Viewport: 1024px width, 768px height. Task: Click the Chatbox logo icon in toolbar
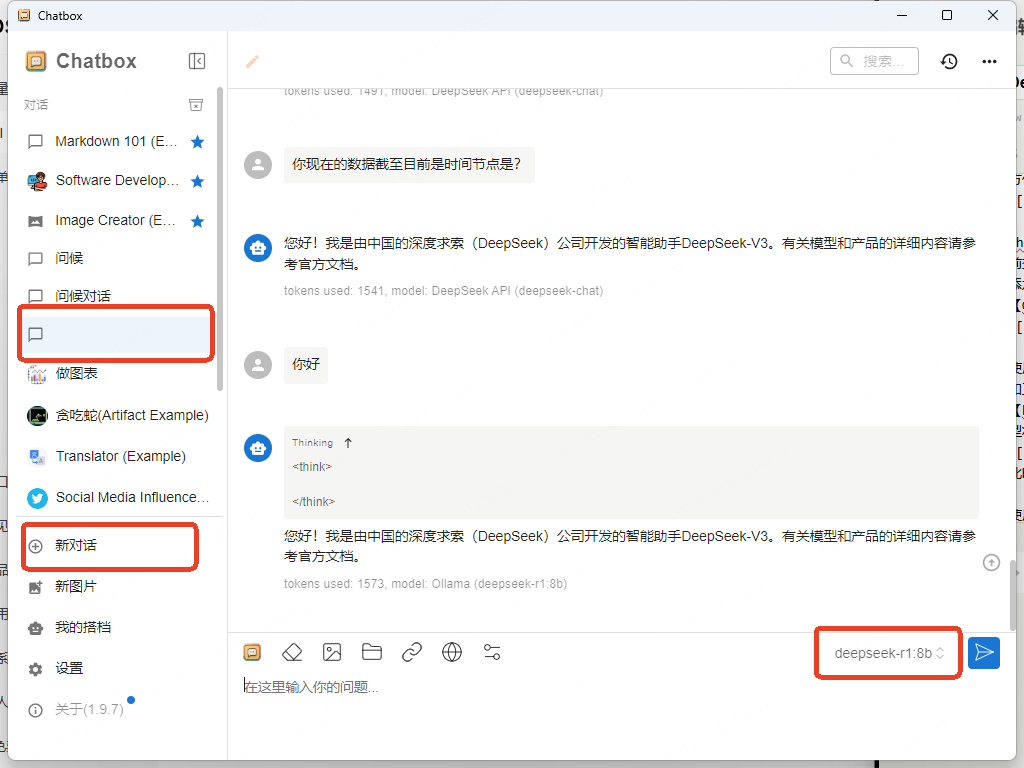coord(252,652)
